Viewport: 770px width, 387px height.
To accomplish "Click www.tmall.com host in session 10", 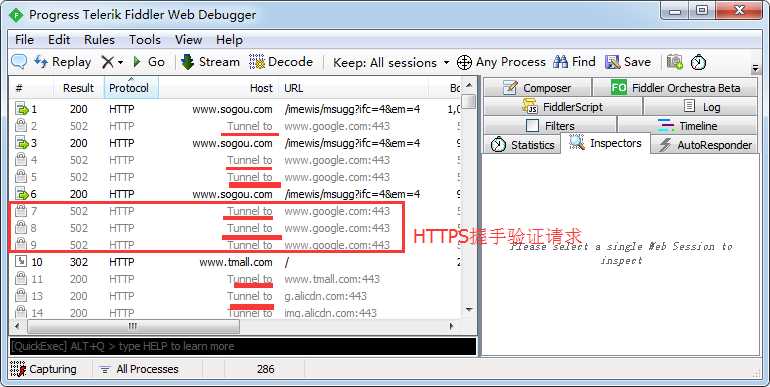I will point(236,262).
